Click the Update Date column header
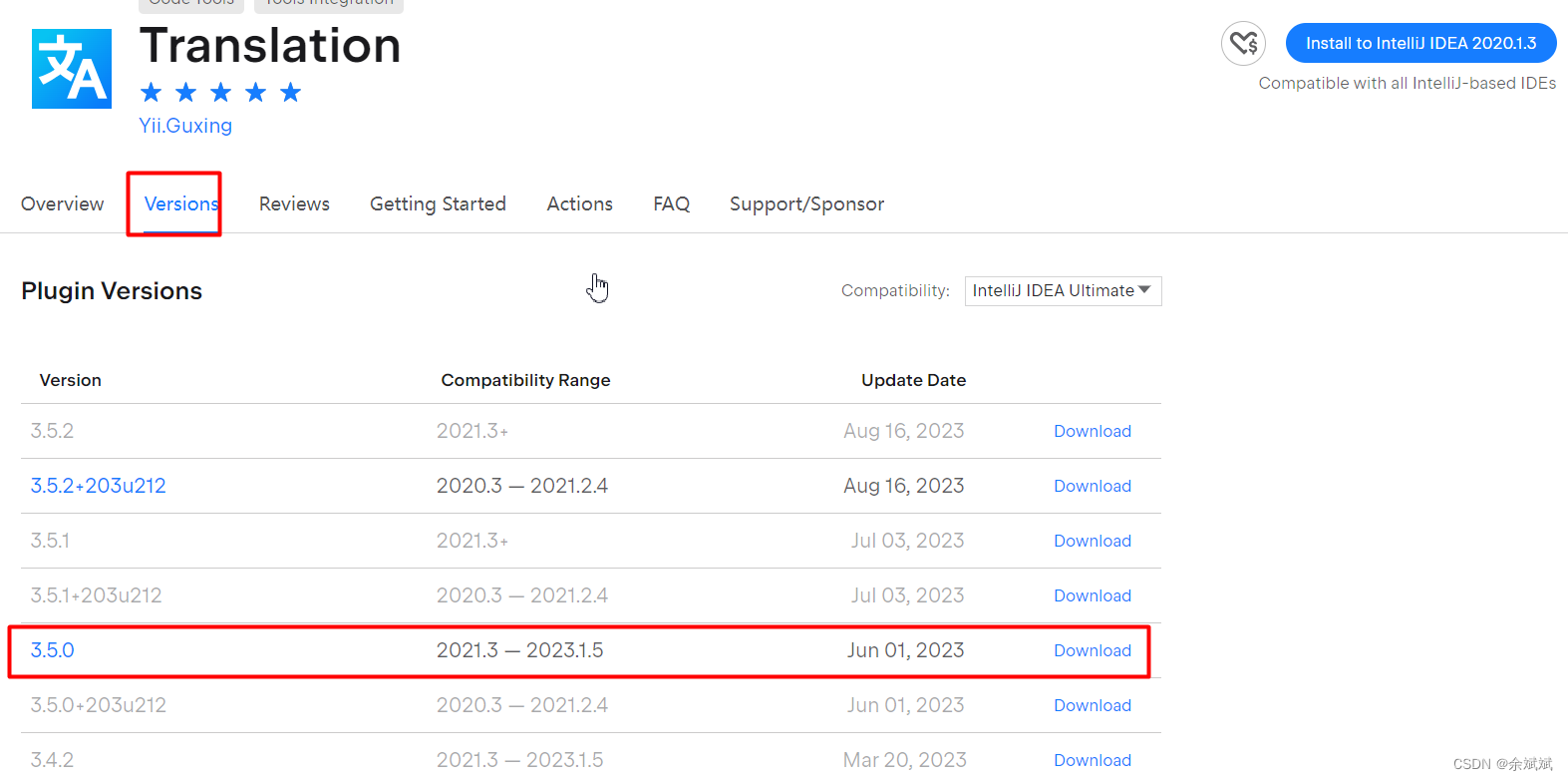Screen dimensions: 1568x781 click(x=913, y=380)
